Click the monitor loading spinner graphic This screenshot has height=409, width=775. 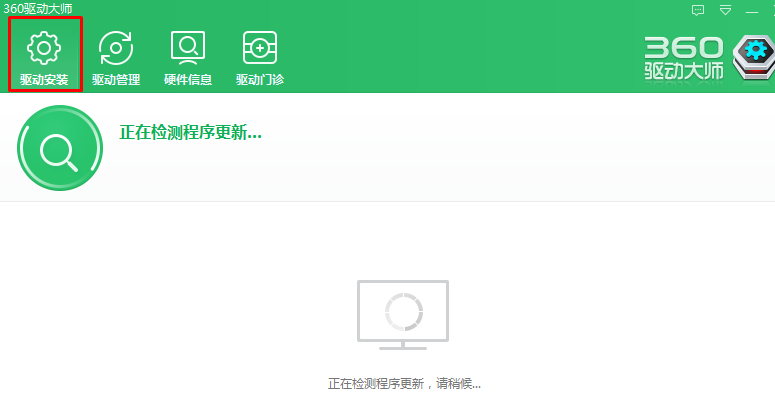point(403,315)
